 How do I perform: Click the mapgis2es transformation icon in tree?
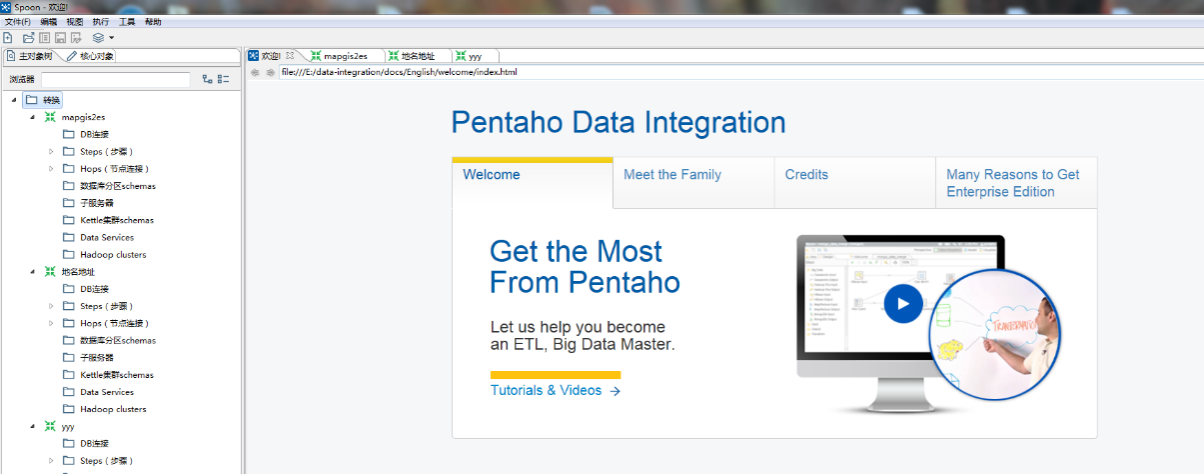coord(50,117)
